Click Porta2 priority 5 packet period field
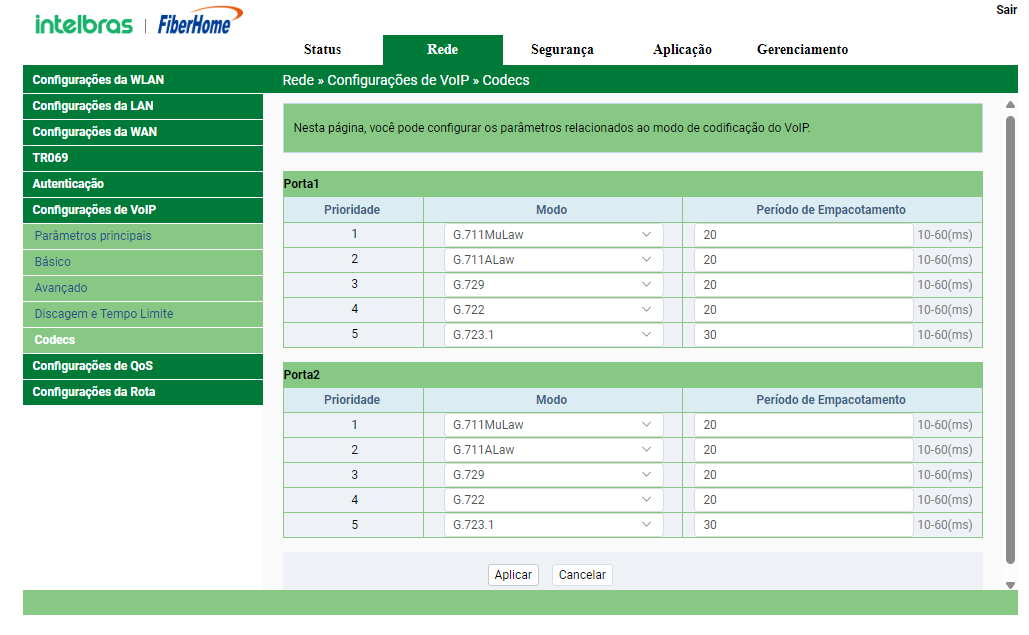This screenshot has width=1029, height=635. [803, 525]
